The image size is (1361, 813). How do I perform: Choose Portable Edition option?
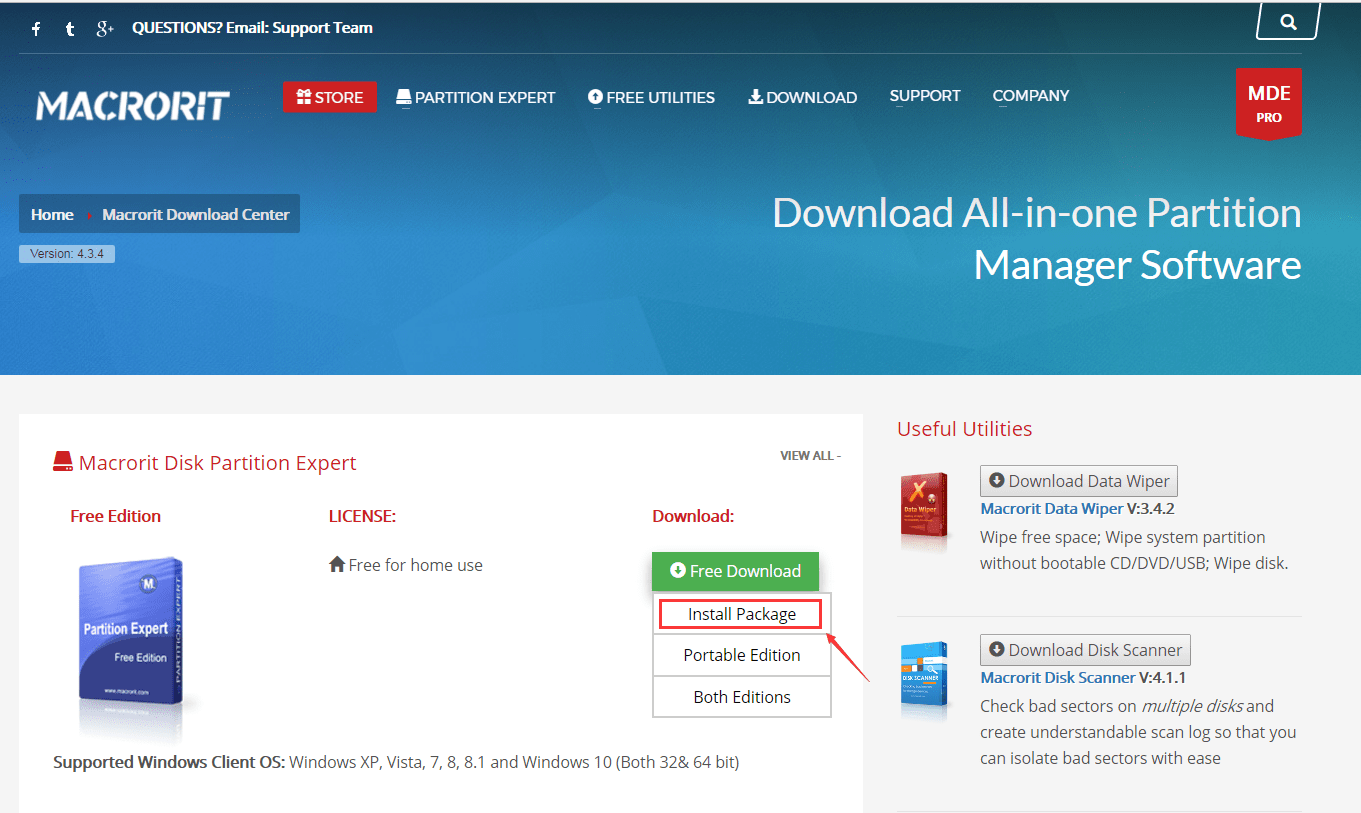742,655
